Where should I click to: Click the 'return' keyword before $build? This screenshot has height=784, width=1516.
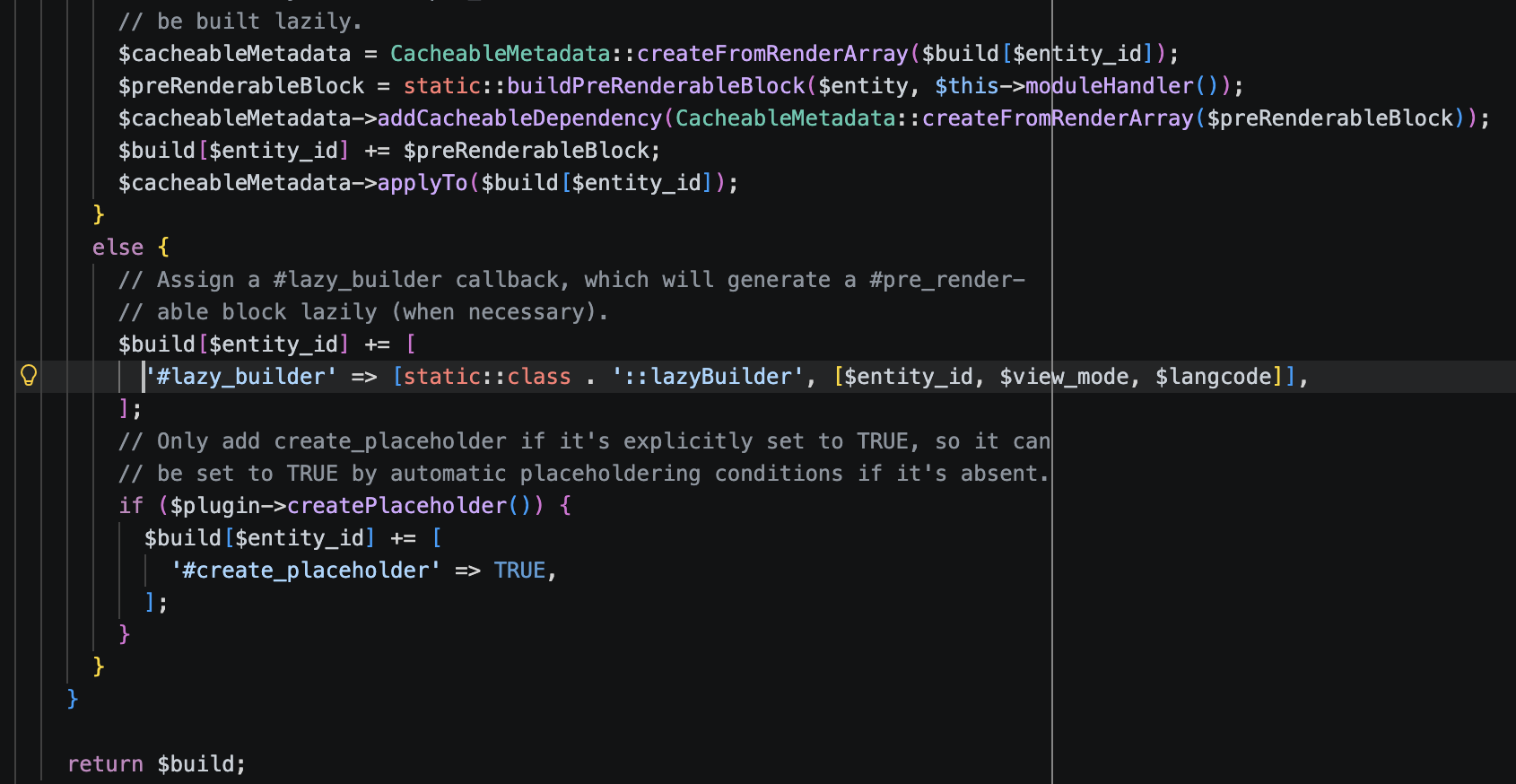pyautogui.click(x=105, y=764)
